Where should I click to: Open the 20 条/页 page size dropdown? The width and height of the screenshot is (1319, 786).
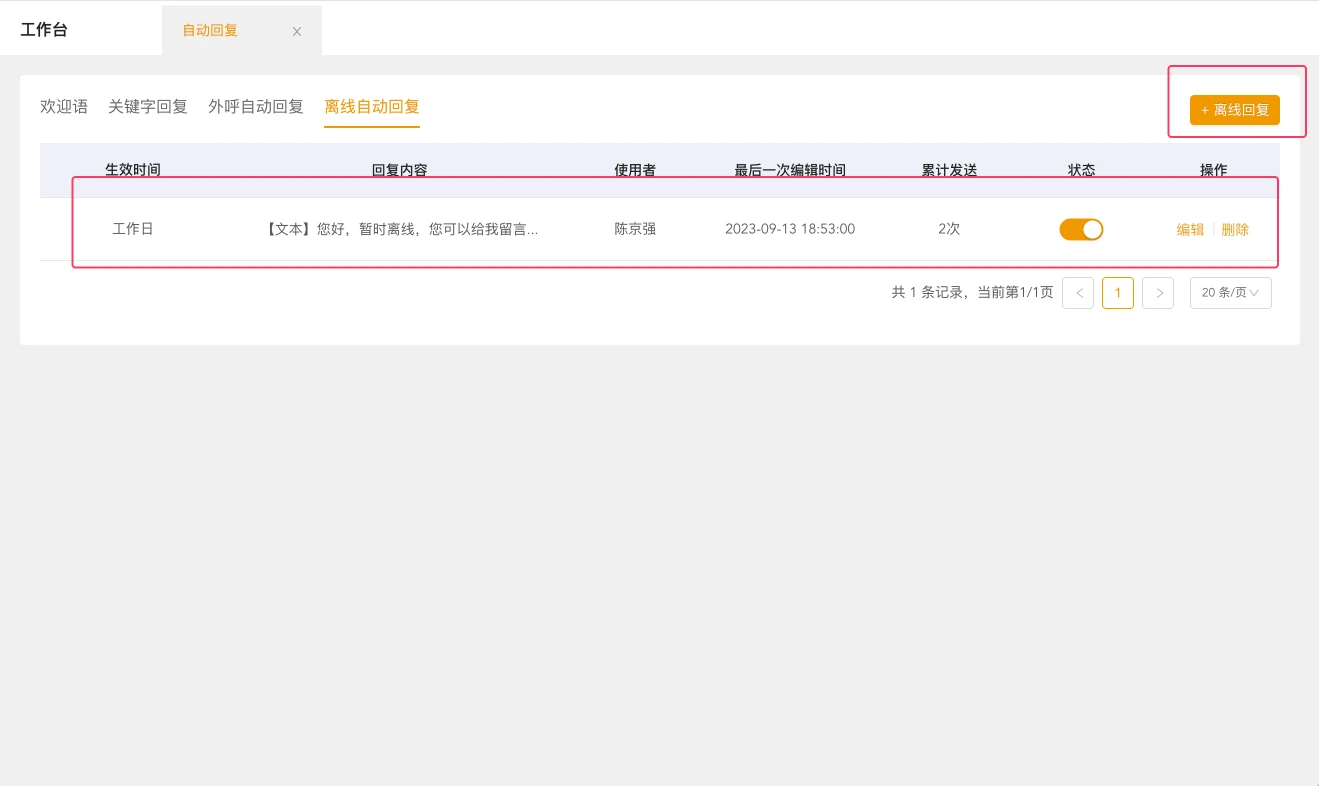coord(1231,293)
